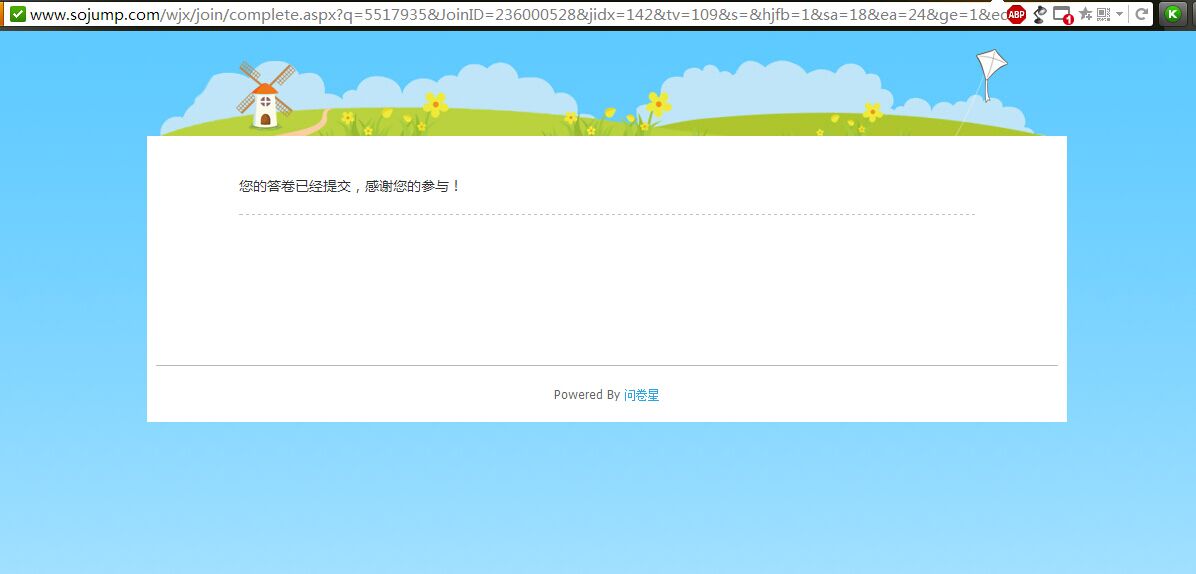Click the desk lamp icon in address bar

pyautogui.click(x=1040, y=14)
